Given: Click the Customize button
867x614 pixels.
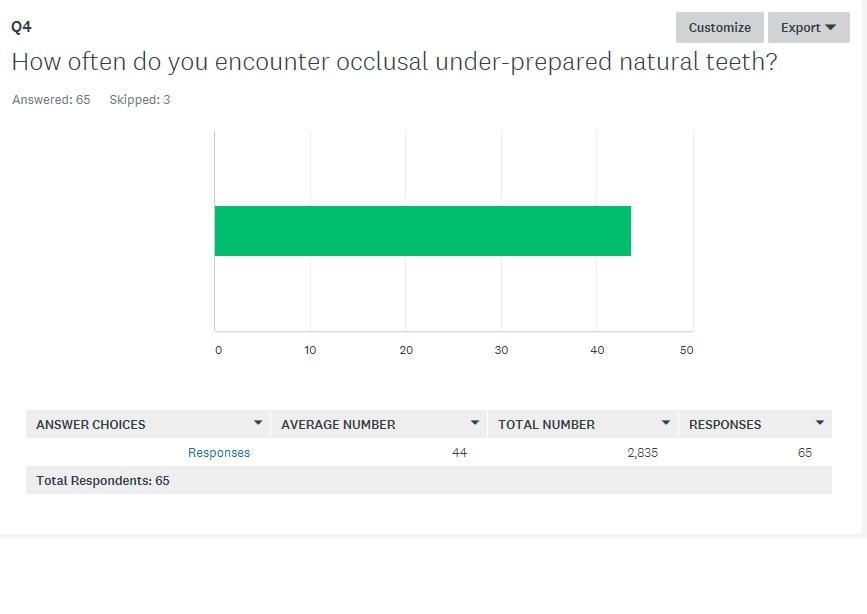Looking at the screenshot, I should pos(719,28).
